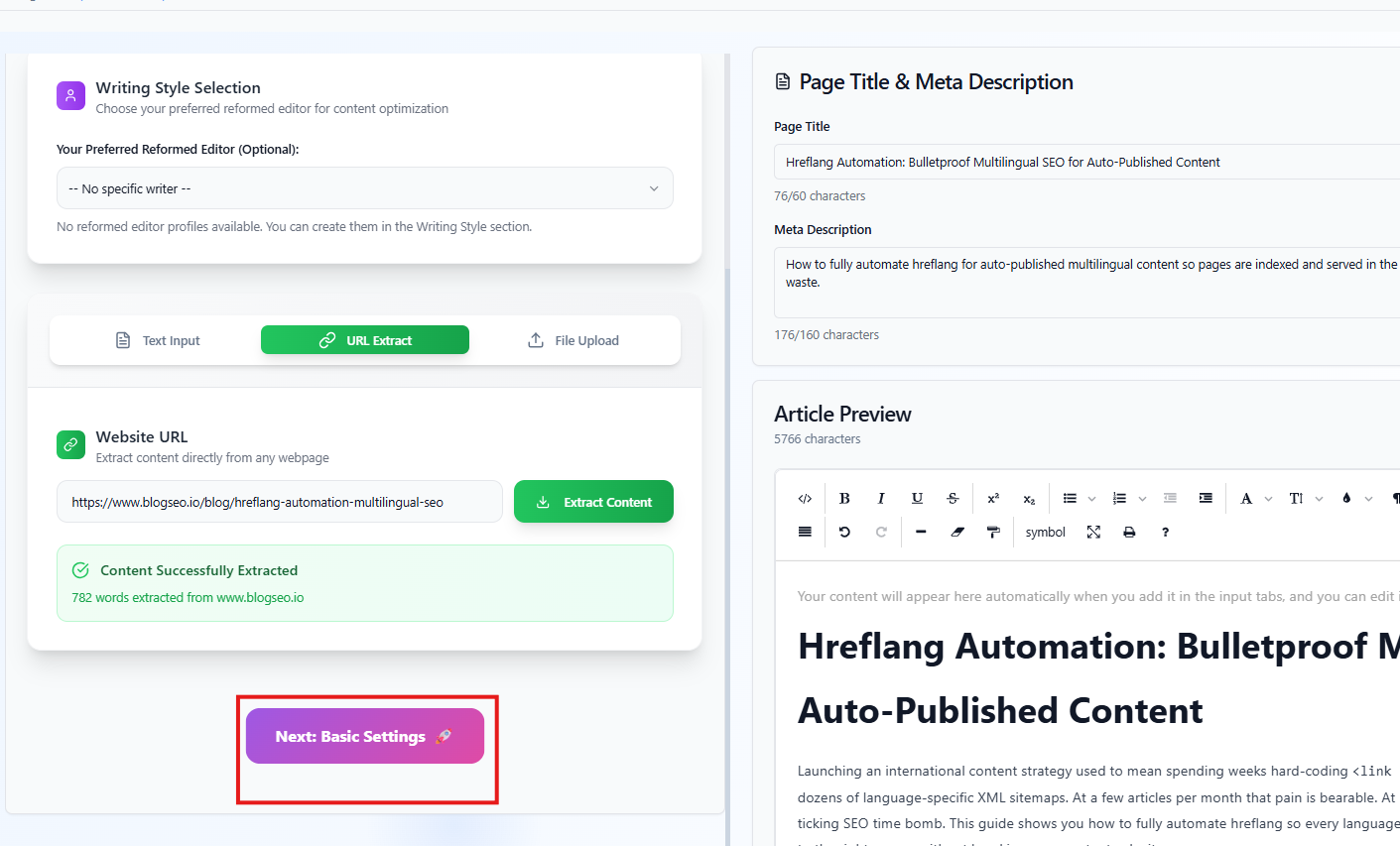Click Next: Basic Settings button

pyautogui.click(x=365, y=736)
